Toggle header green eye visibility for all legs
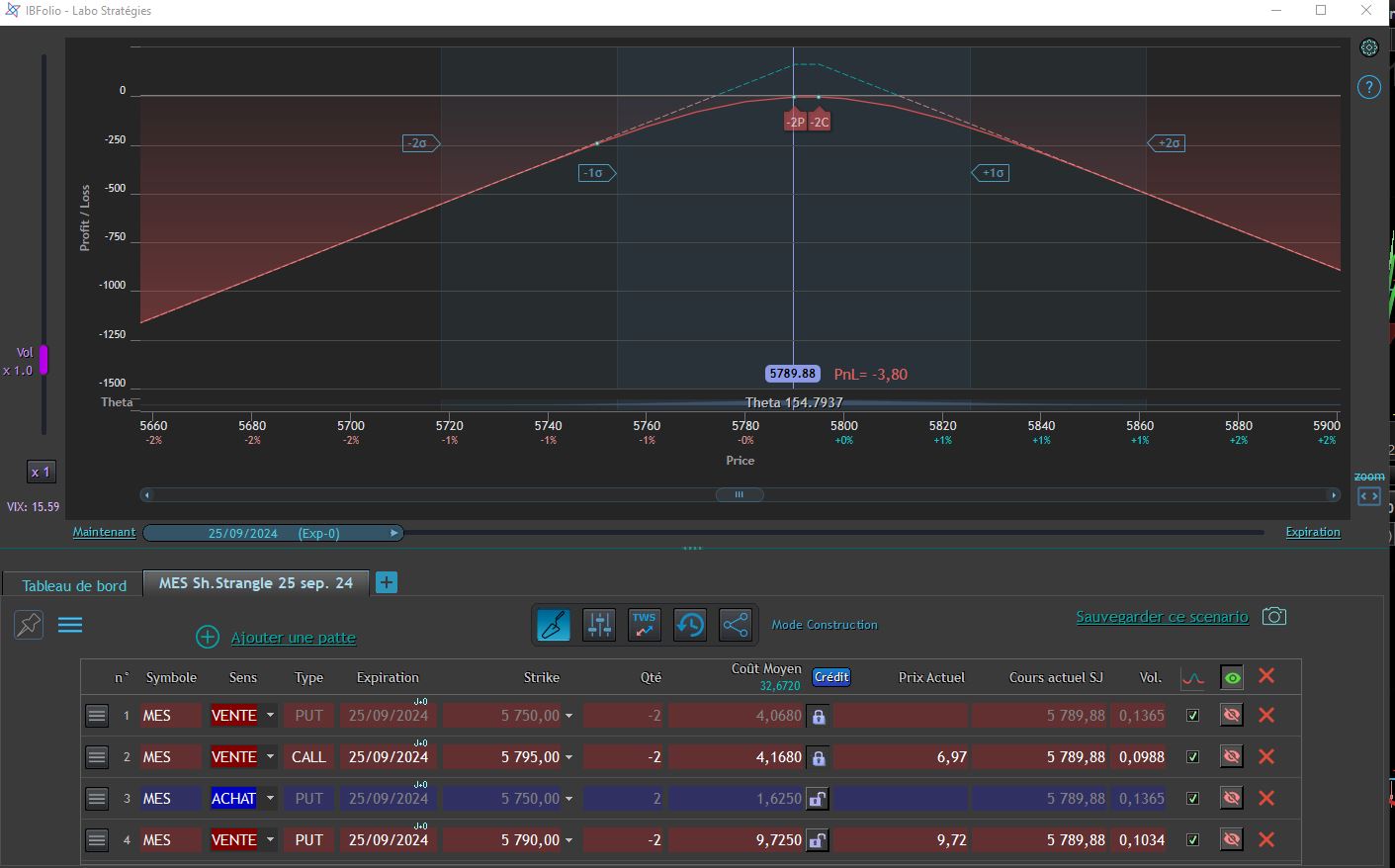1395x868 pixels. click(x=1232, y=678)
